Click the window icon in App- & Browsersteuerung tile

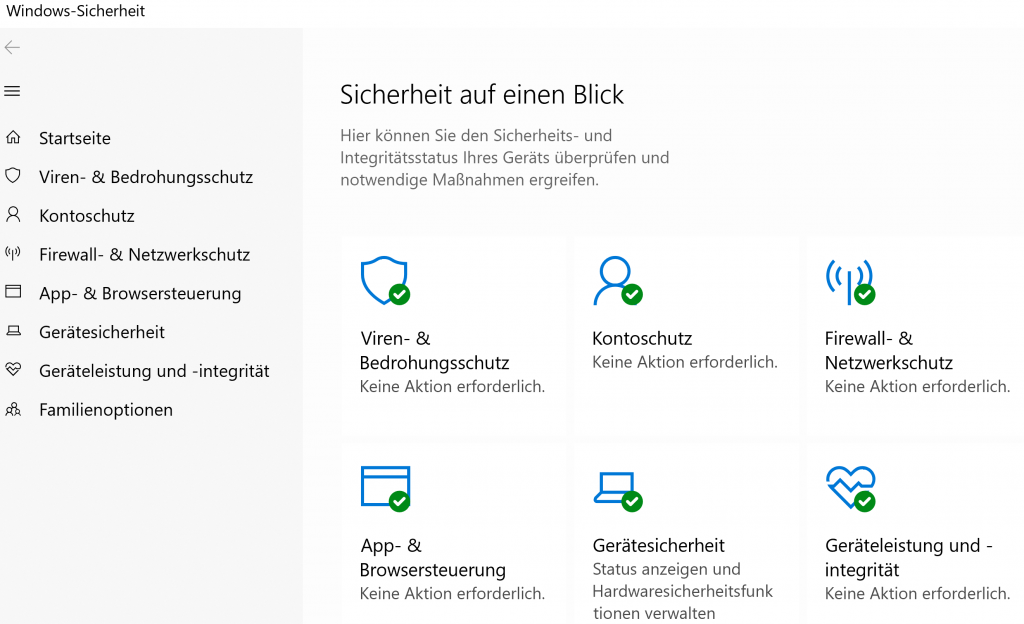(x=385, y=487)
